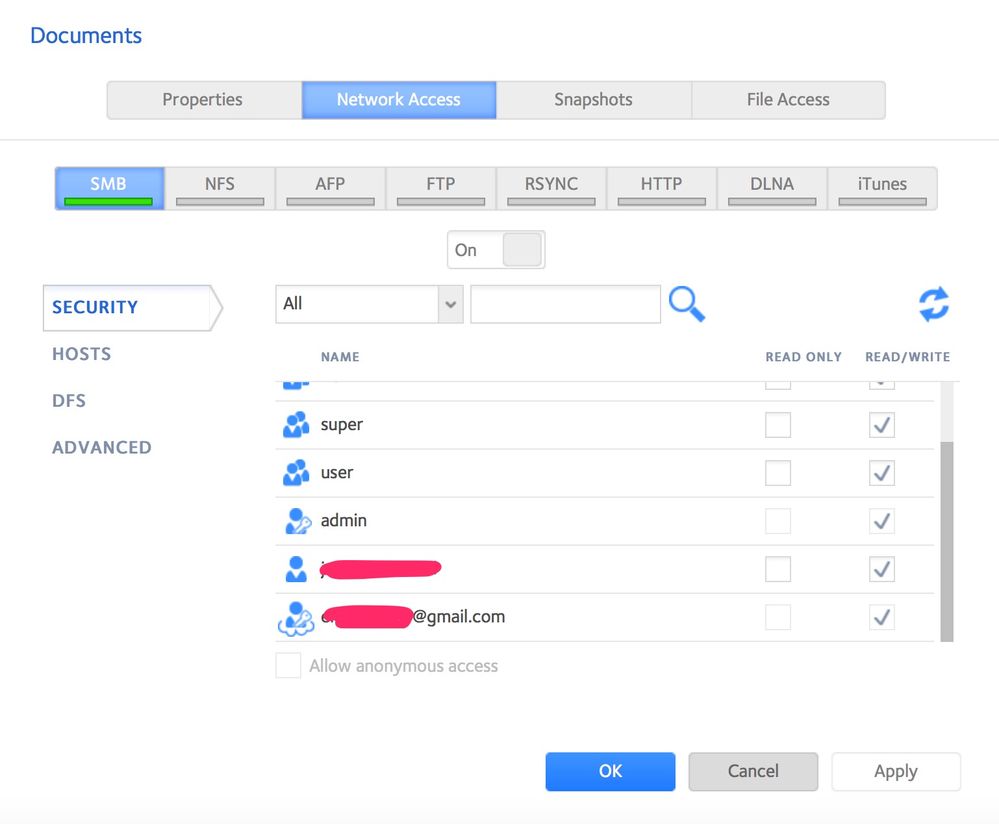
Task: Open the Snapshots tab
Action: pos(593,100)
